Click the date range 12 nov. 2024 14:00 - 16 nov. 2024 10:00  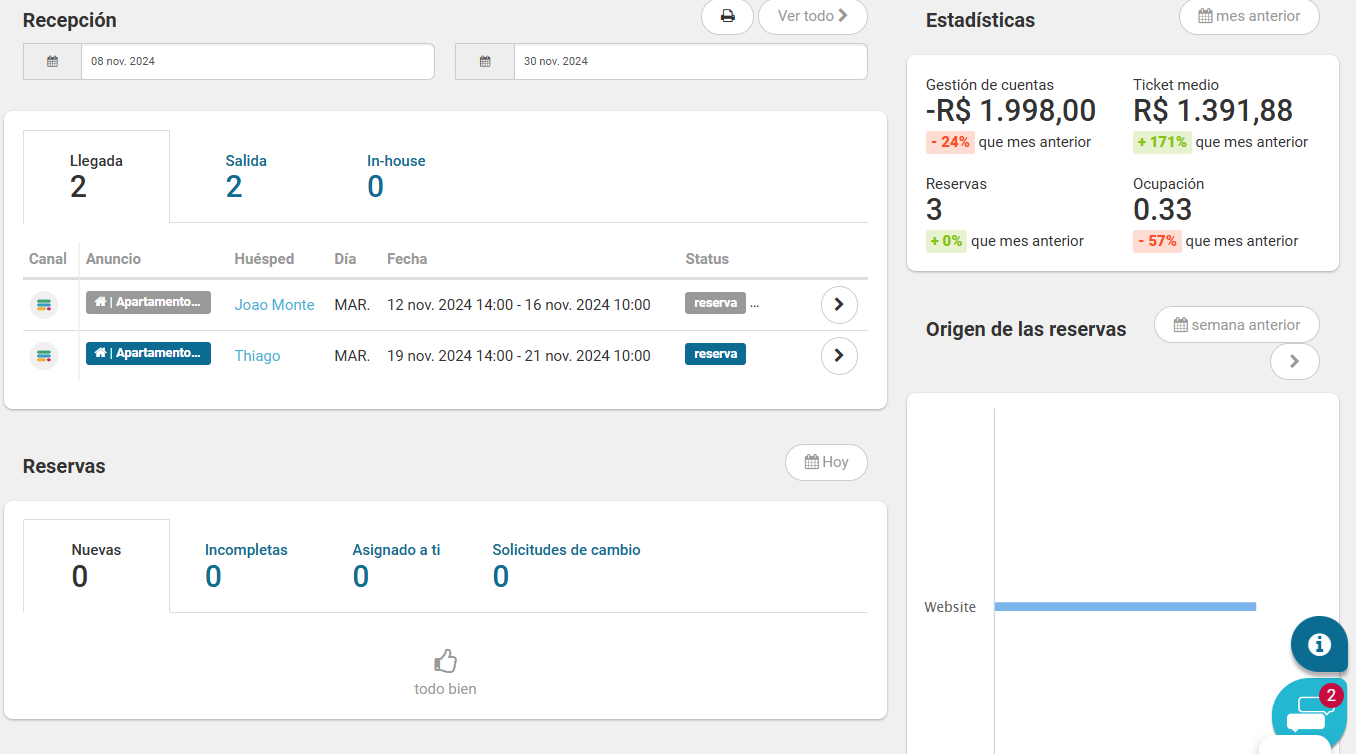click(x=519, y=305)
